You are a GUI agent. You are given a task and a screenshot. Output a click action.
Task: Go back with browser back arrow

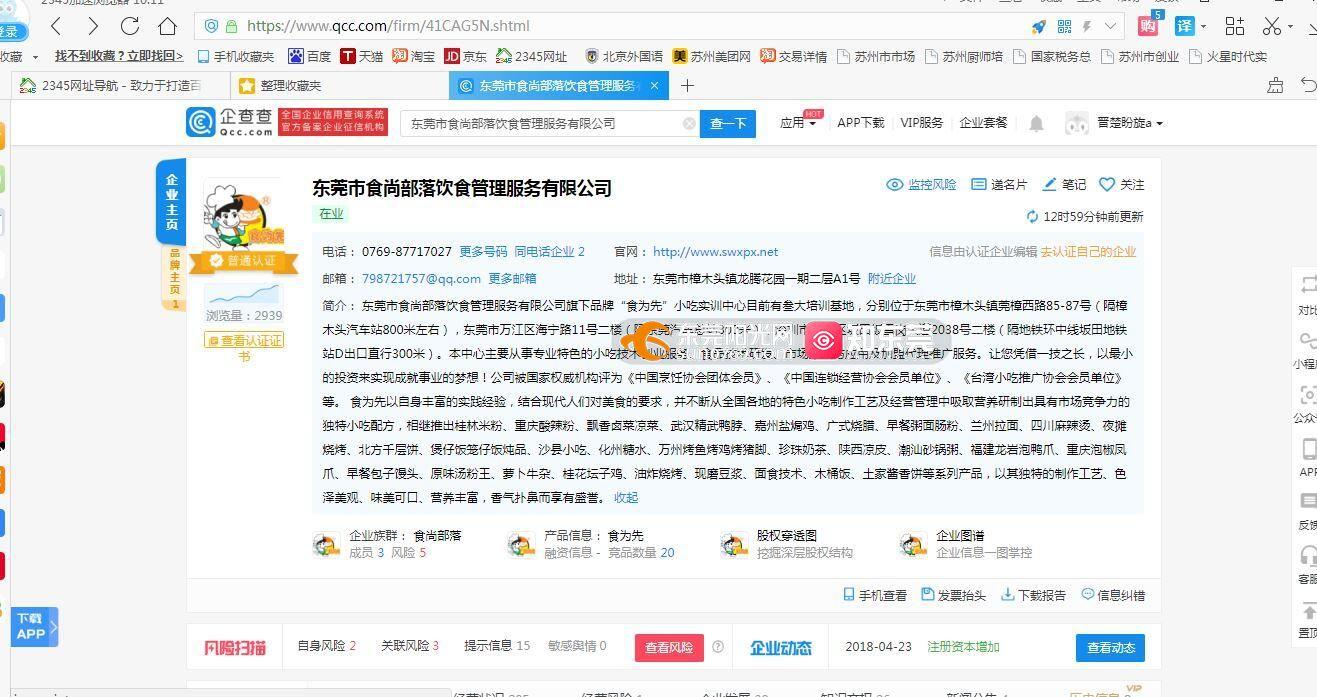pyautogui.click(x=56, y=26)
